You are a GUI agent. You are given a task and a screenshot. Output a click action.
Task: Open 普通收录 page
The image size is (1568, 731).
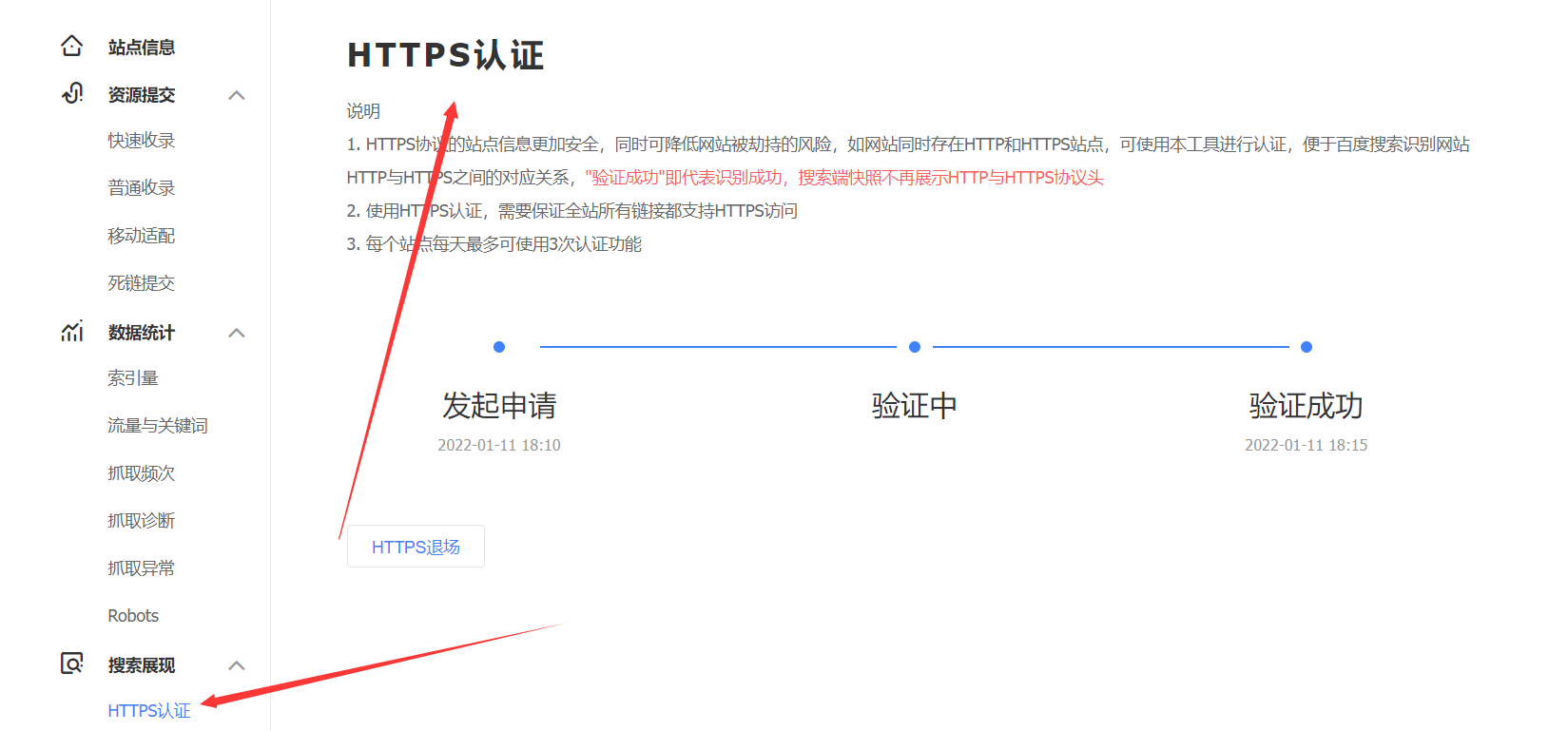[x=142, y=188]
